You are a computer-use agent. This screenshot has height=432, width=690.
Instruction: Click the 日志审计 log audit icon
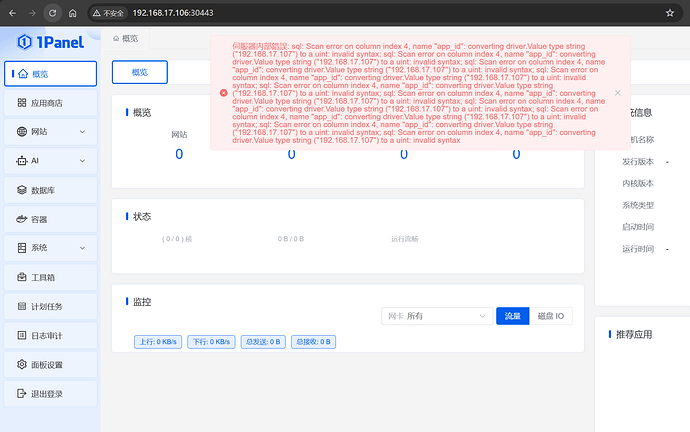22,335
